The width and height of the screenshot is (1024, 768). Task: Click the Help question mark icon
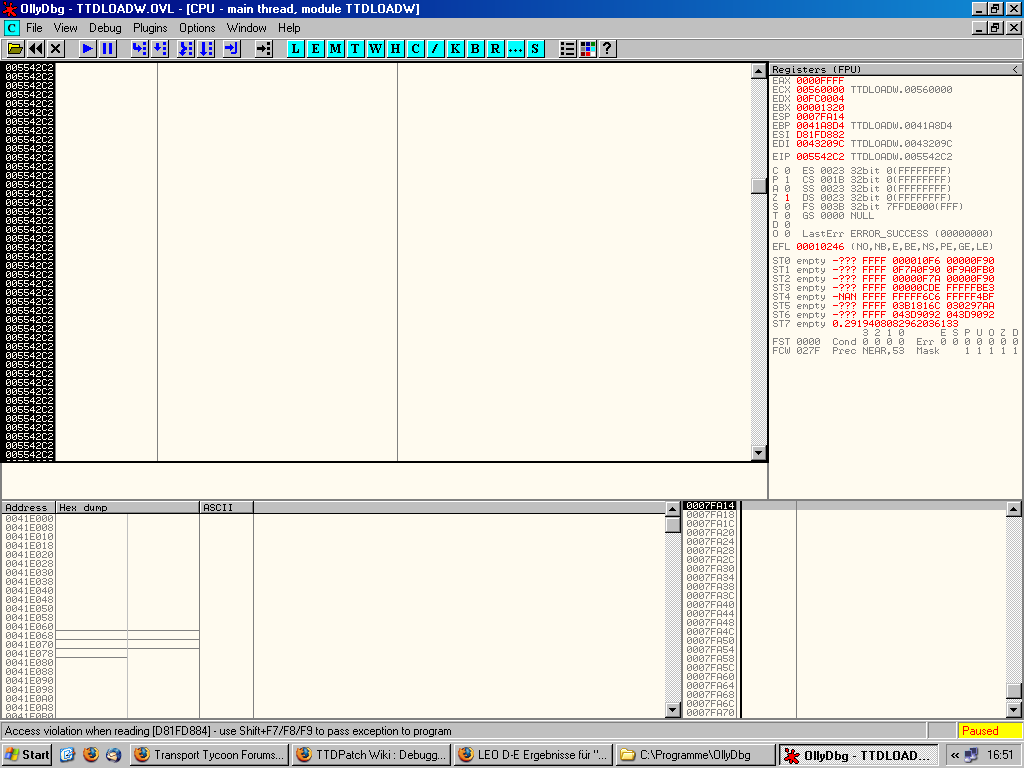click(607, 49)
